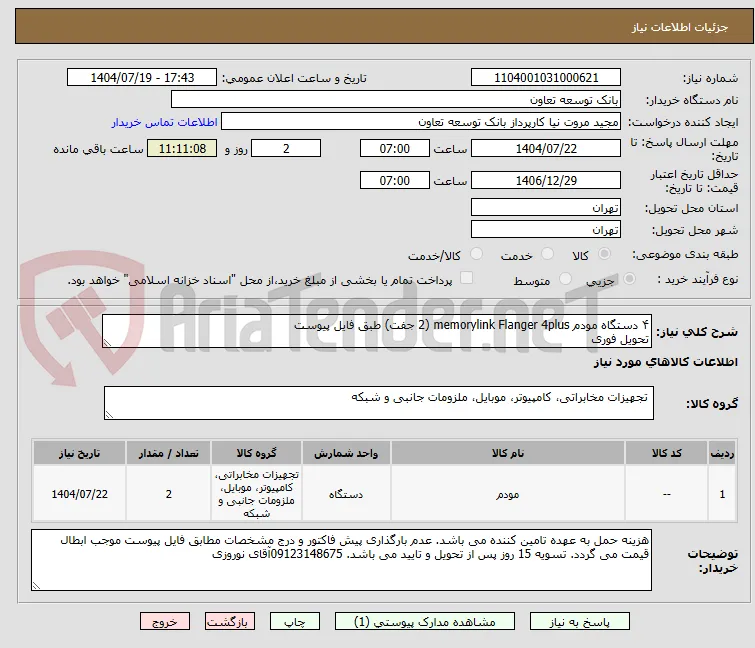This screenshot has height=648, width=755.
Task: Select the متوسط purchase type radio
Action: click(x=565, y=279)
